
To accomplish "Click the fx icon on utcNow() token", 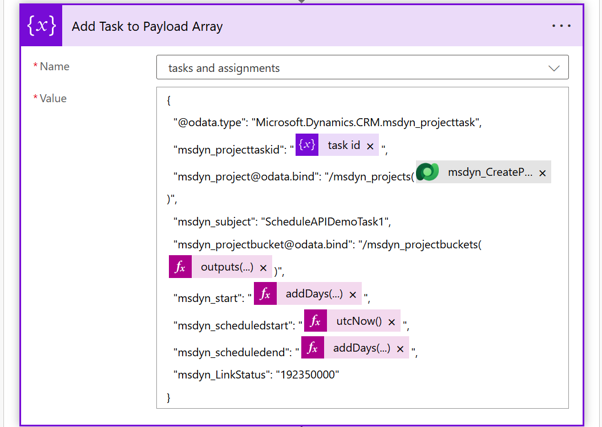I will (x=315, y=321).
